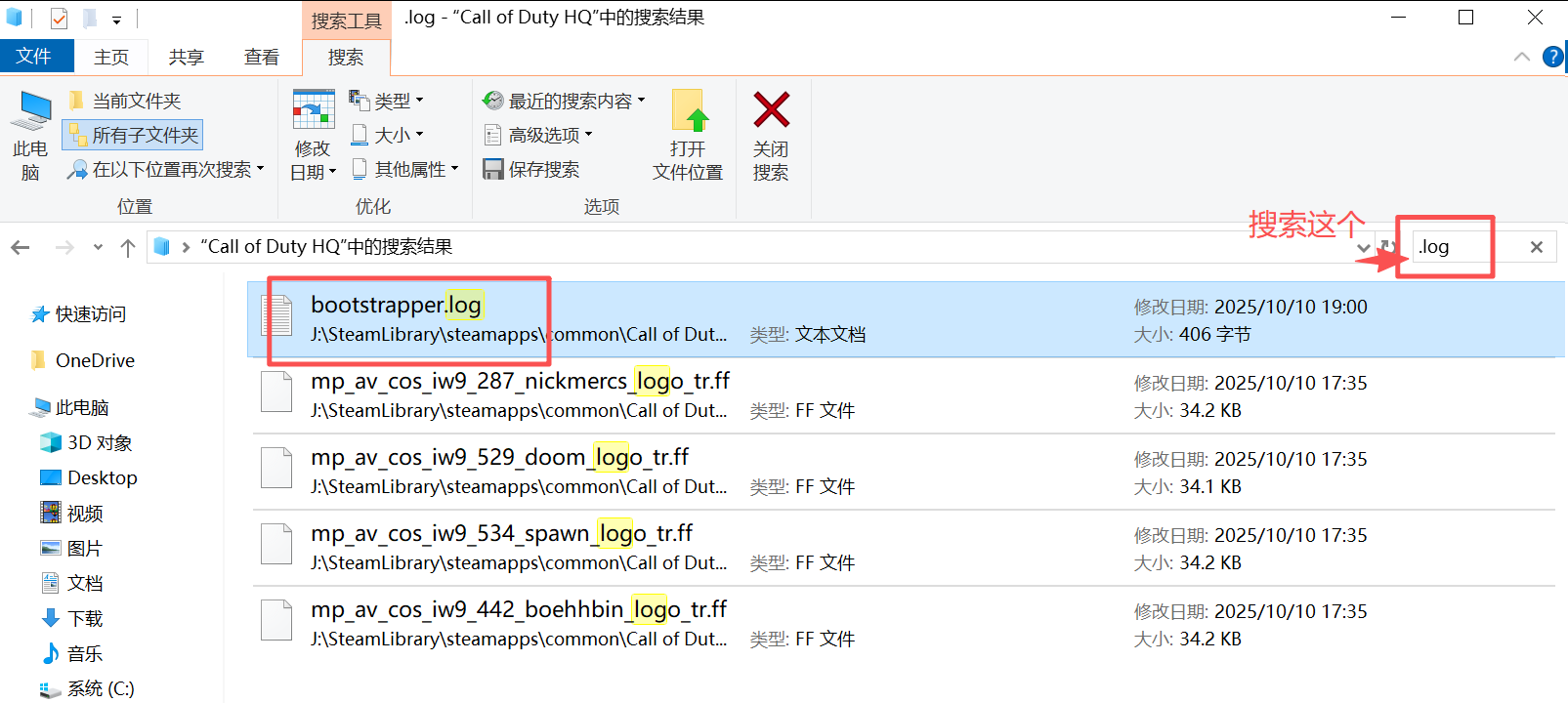The width and height of the screenshot is (1568, 703).
Task: Open Documents (文档) folder in sidebar
Action: pos(71,583)
